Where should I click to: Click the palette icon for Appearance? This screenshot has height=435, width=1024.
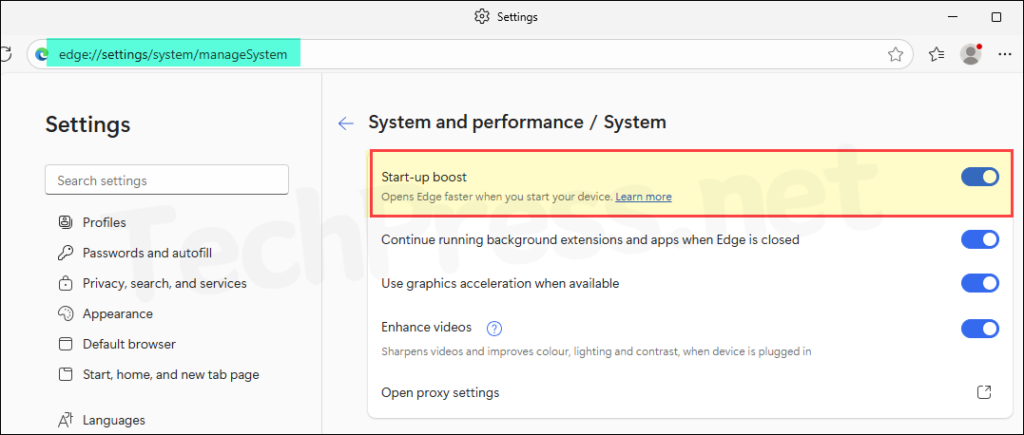pyautogui.click(x=65, y=314)
